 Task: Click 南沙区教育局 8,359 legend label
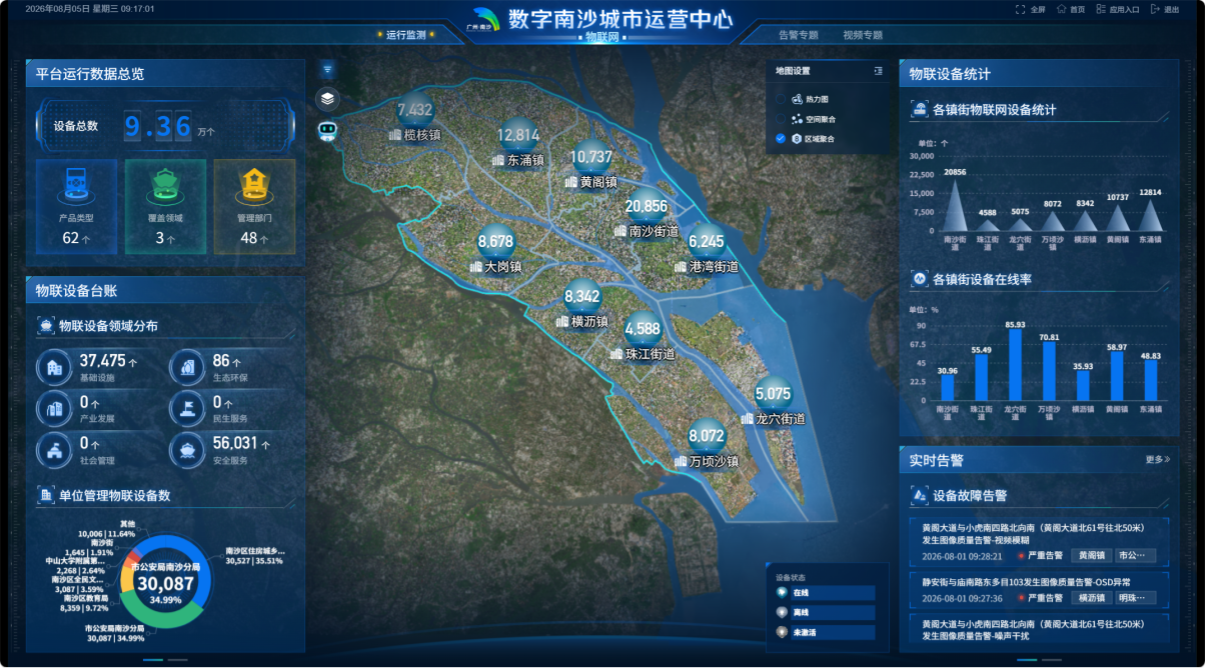84,603
